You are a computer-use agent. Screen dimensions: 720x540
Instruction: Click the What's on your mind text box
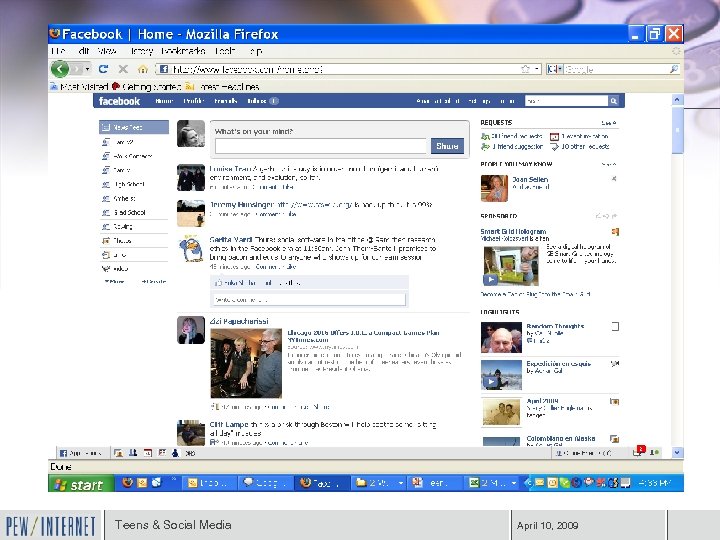pos(321,146)
